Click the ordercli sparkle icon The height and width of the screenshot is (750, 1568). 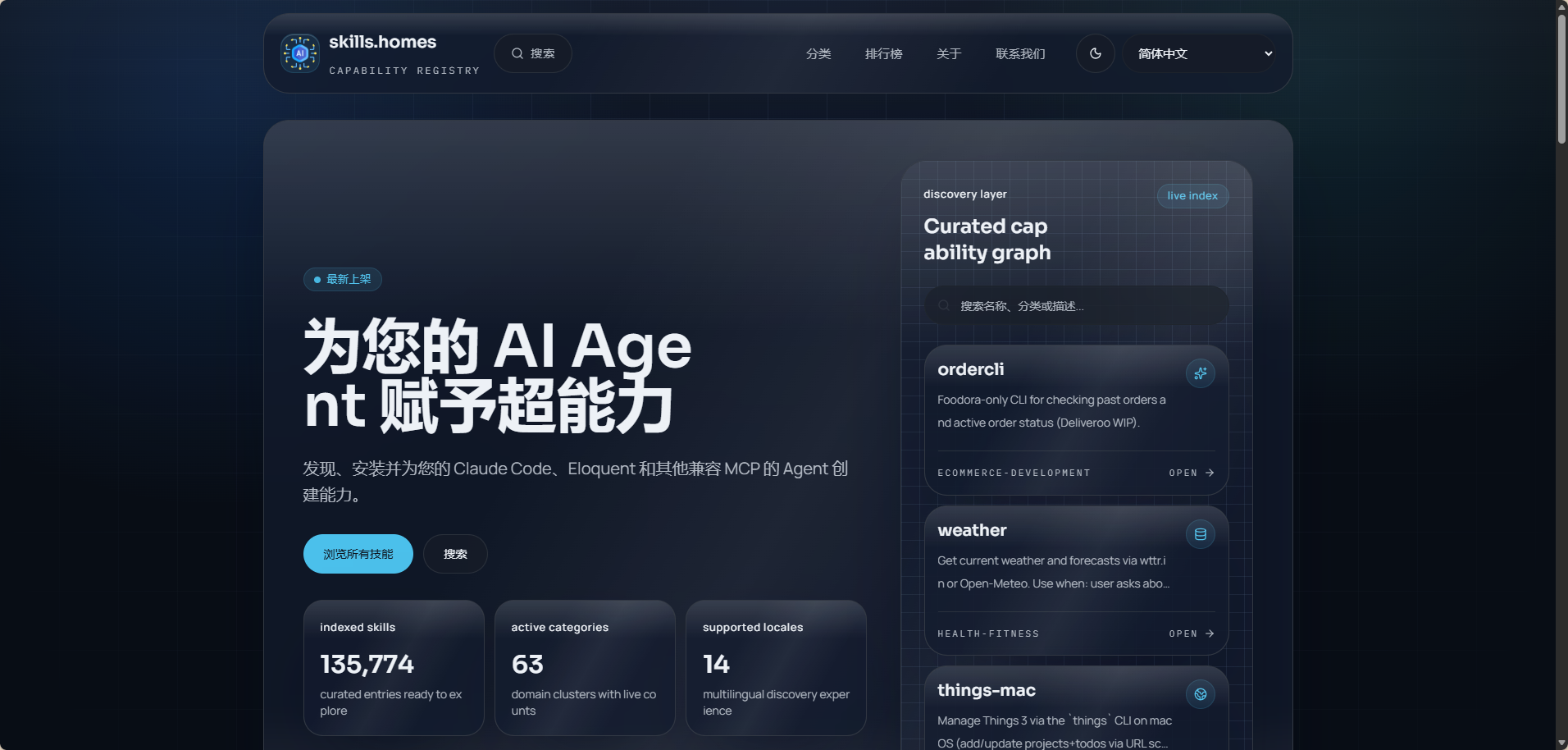click(x=1201, y=373)
